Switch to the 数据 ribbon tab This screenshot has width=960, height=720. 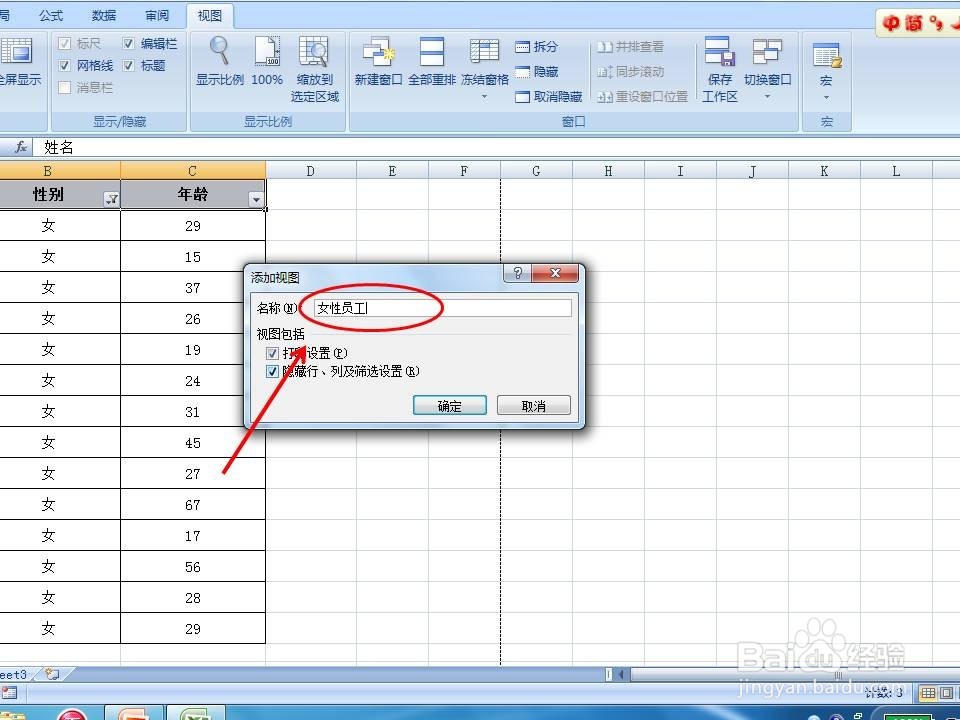tap(103, 15)
